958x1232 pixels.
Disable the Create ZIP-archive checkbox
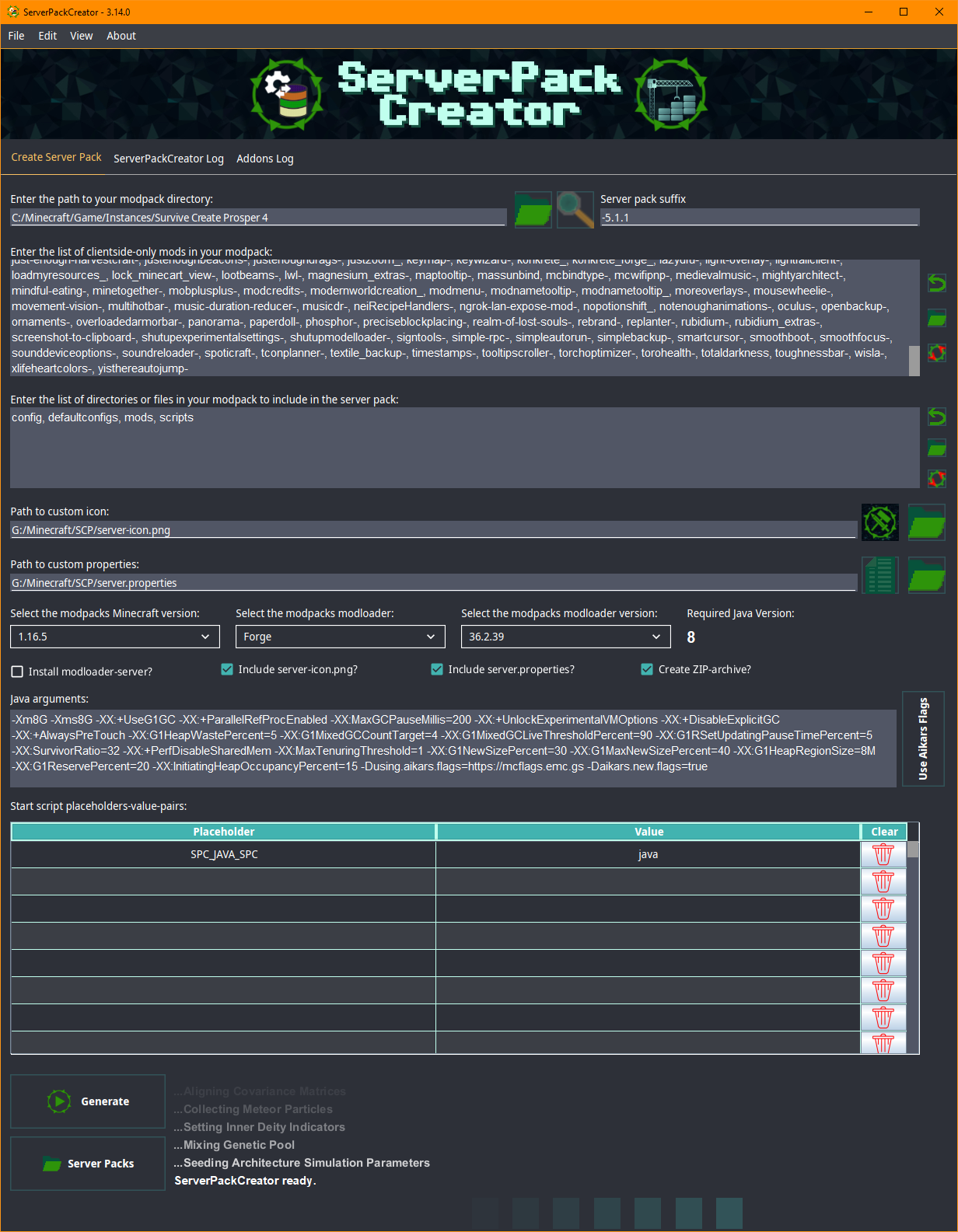click(x=647, y=669)
